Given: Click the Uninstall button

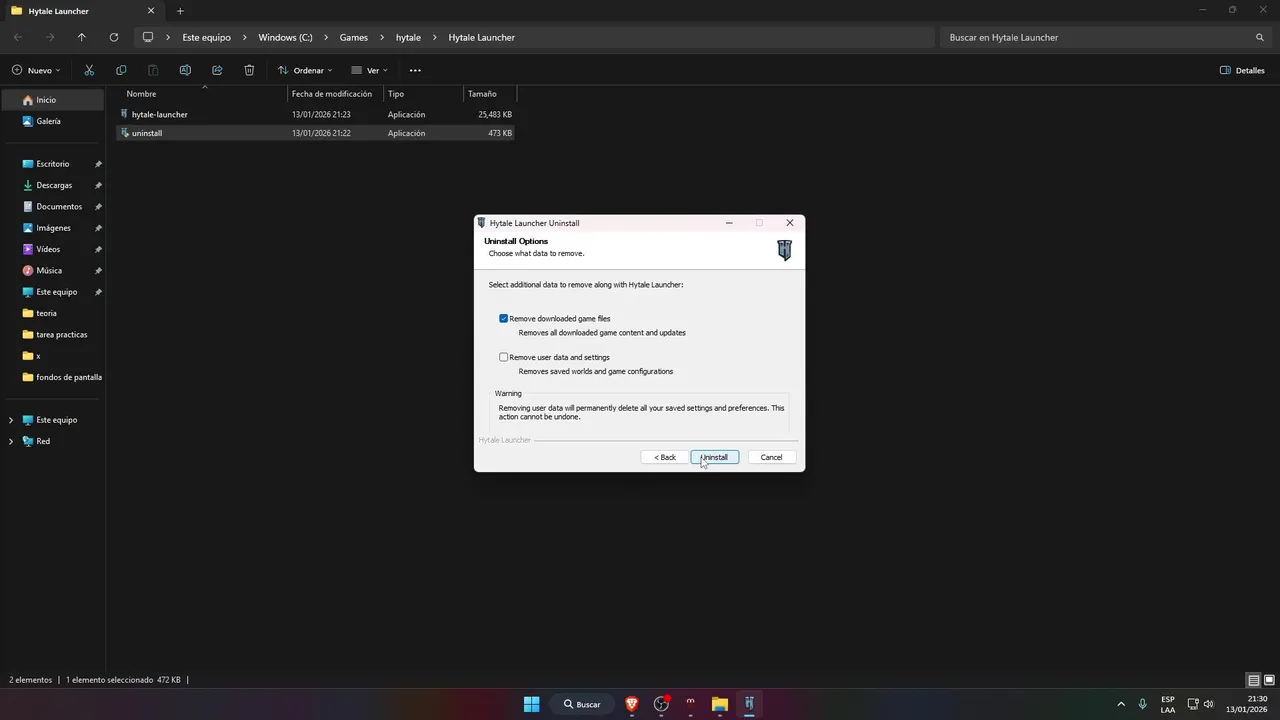Looking at the screenshot, I should coord(715,457).
